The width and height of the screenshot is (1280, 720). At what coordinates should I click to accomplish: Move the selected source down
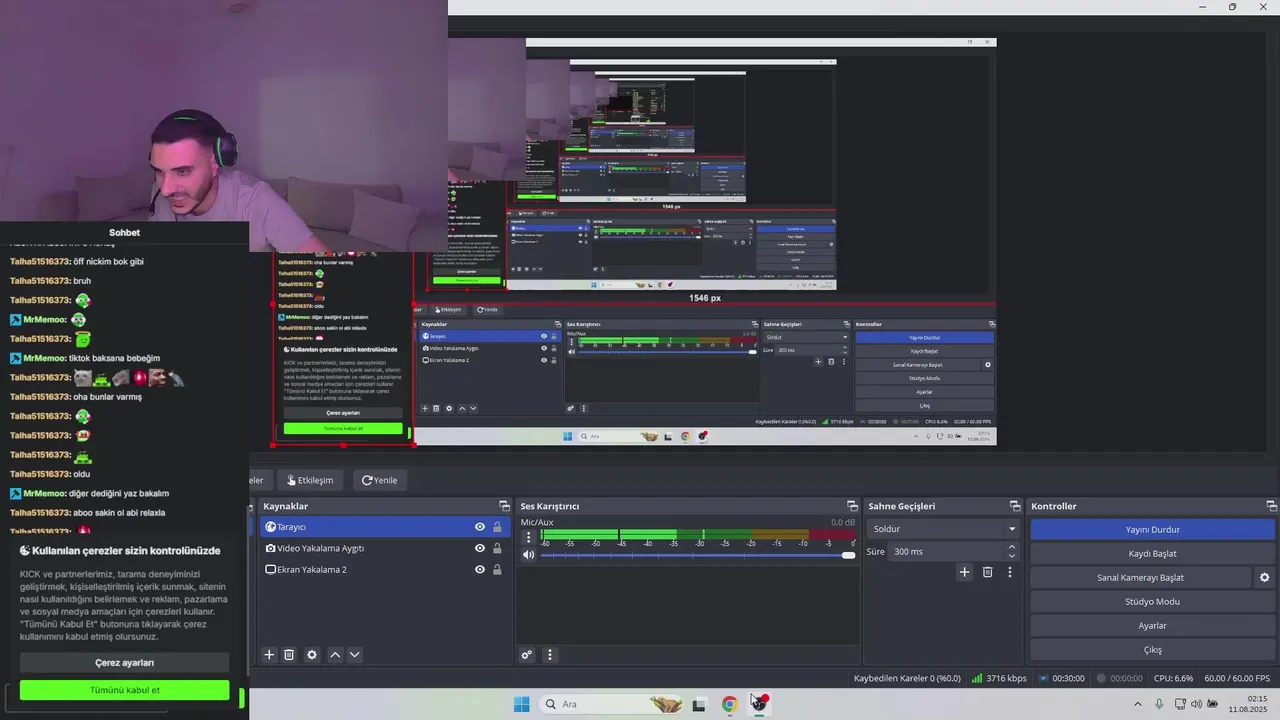pos(354,655)
